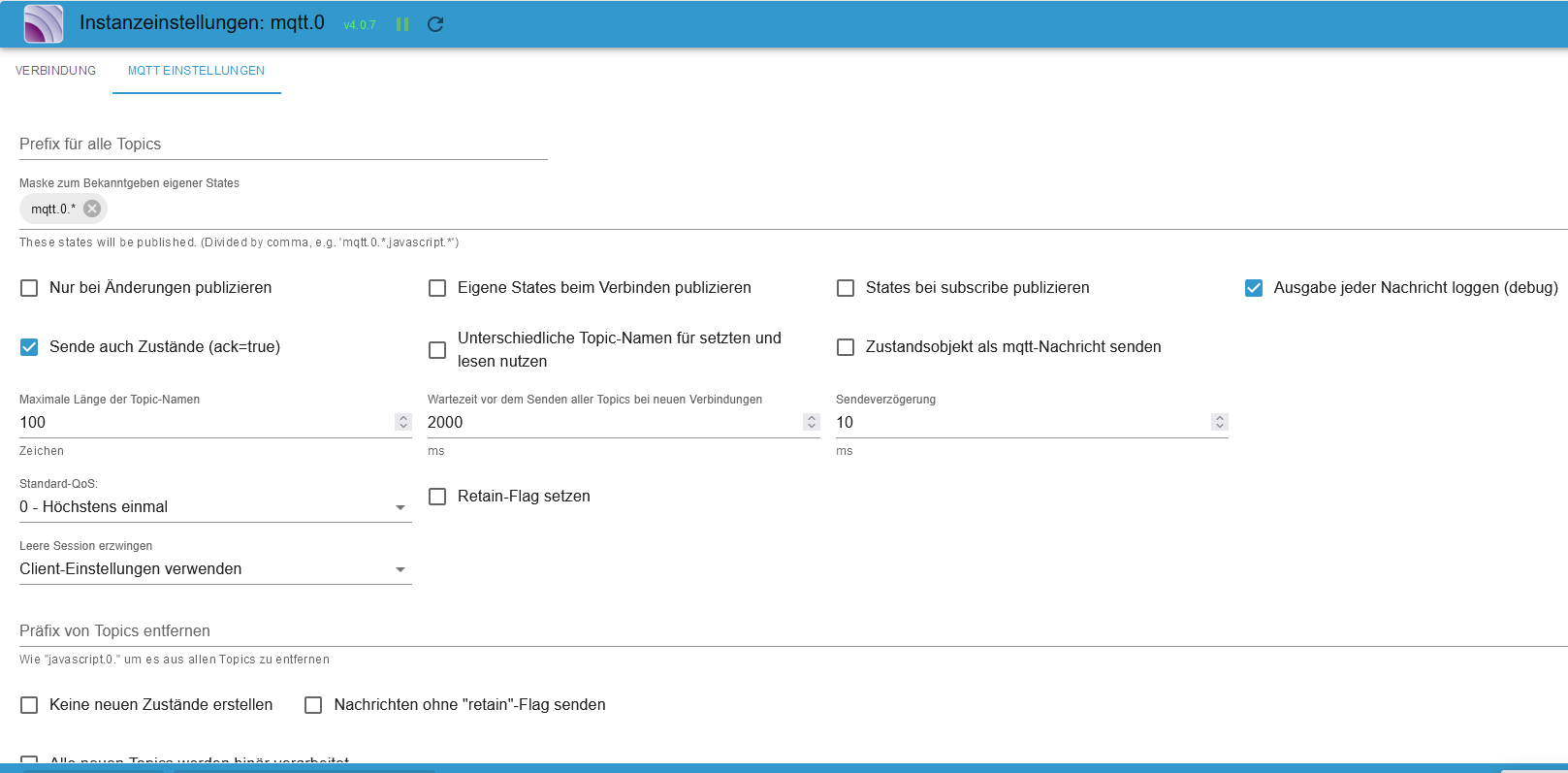Screen dimensions: 1568x773
Task: Uncheck Sende auch Zustände (ack=true)
Action: (30, 347)
